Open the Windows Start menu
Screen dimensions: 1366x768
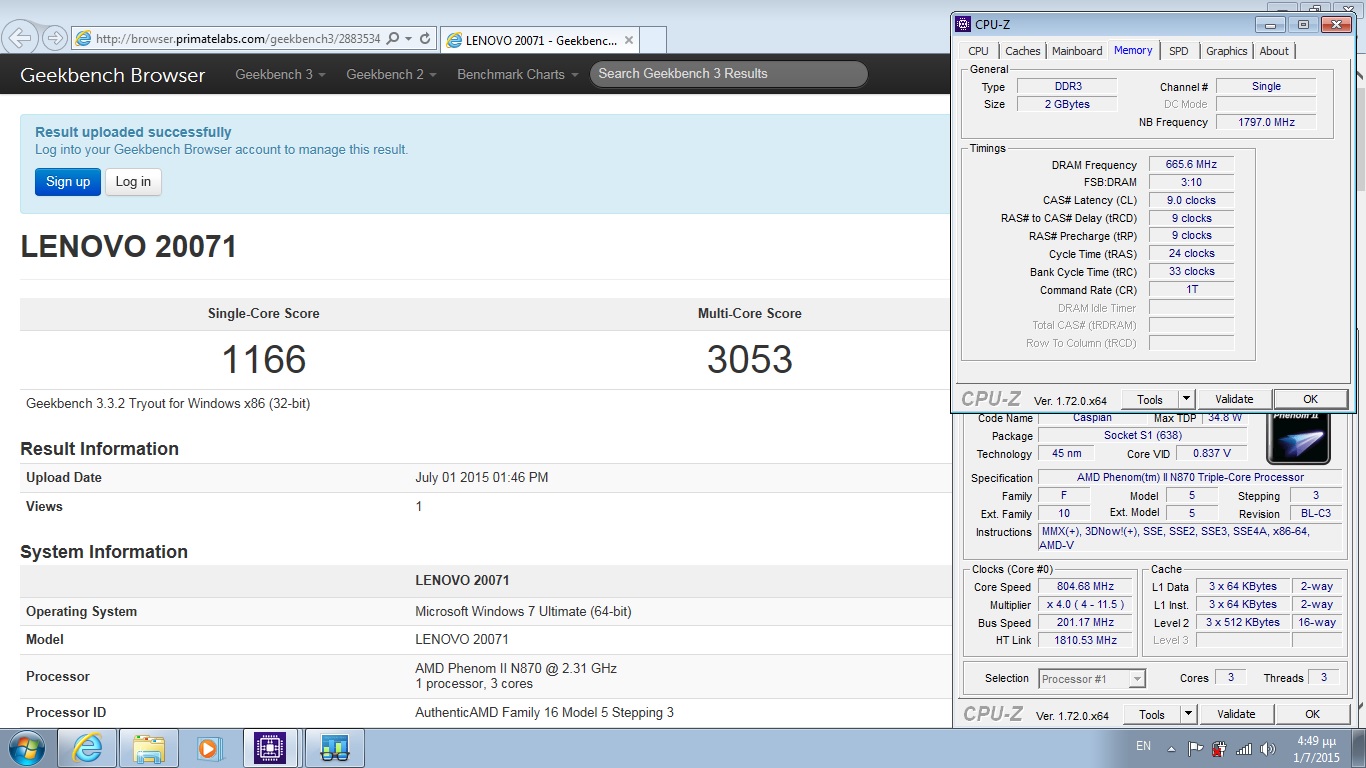coord(26,748)
